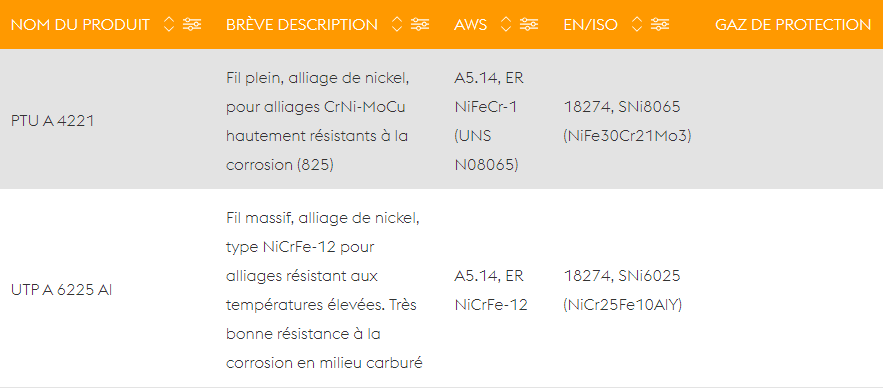Open filter options for Nom du produit
The width and height of the screenshot is (883, 388).
pyautogui.click(x=192, y=24)
